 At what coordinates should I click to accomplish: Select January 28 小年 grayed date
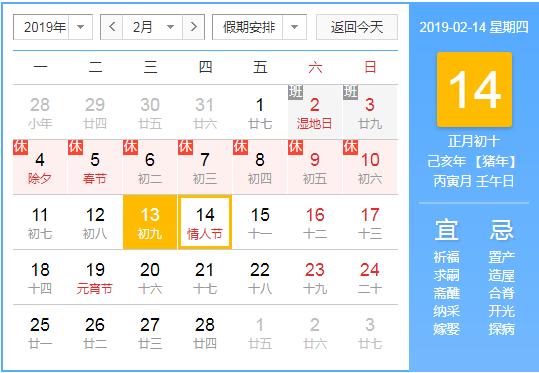(x=40, y=112)
